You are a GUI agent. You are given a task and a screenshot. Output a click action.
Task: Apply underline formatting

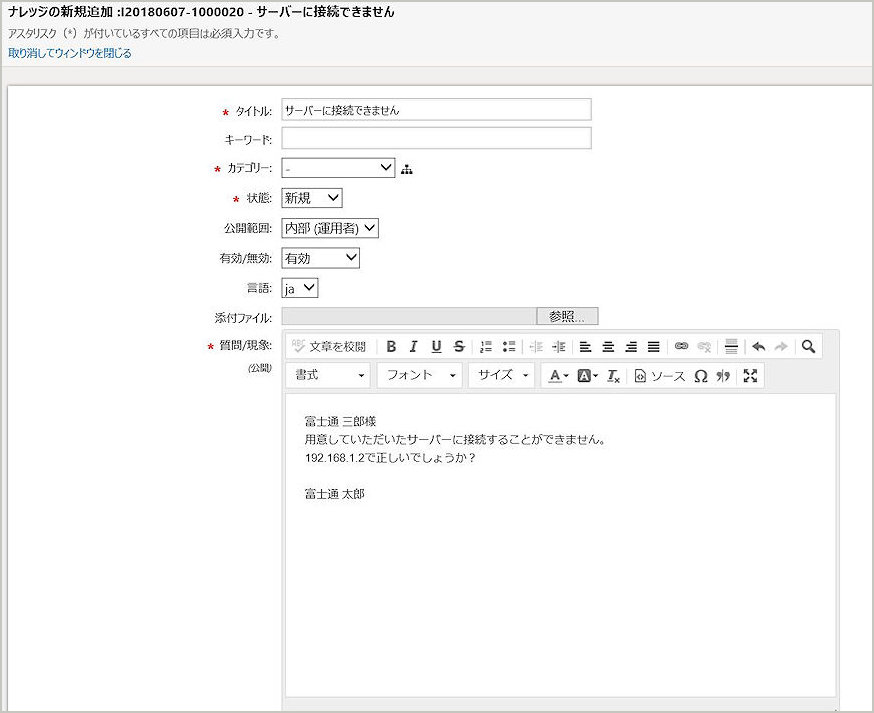[x=436, y=347]
